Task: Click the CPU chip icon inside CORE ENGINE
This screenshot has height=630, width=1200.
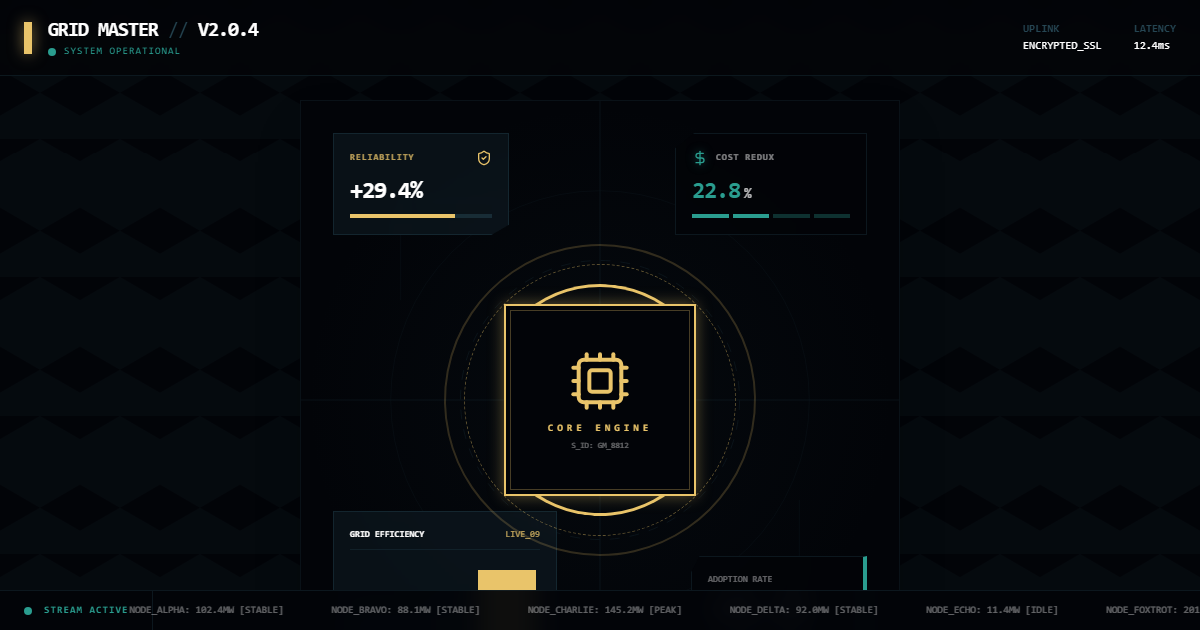Action: click(600, 381)
